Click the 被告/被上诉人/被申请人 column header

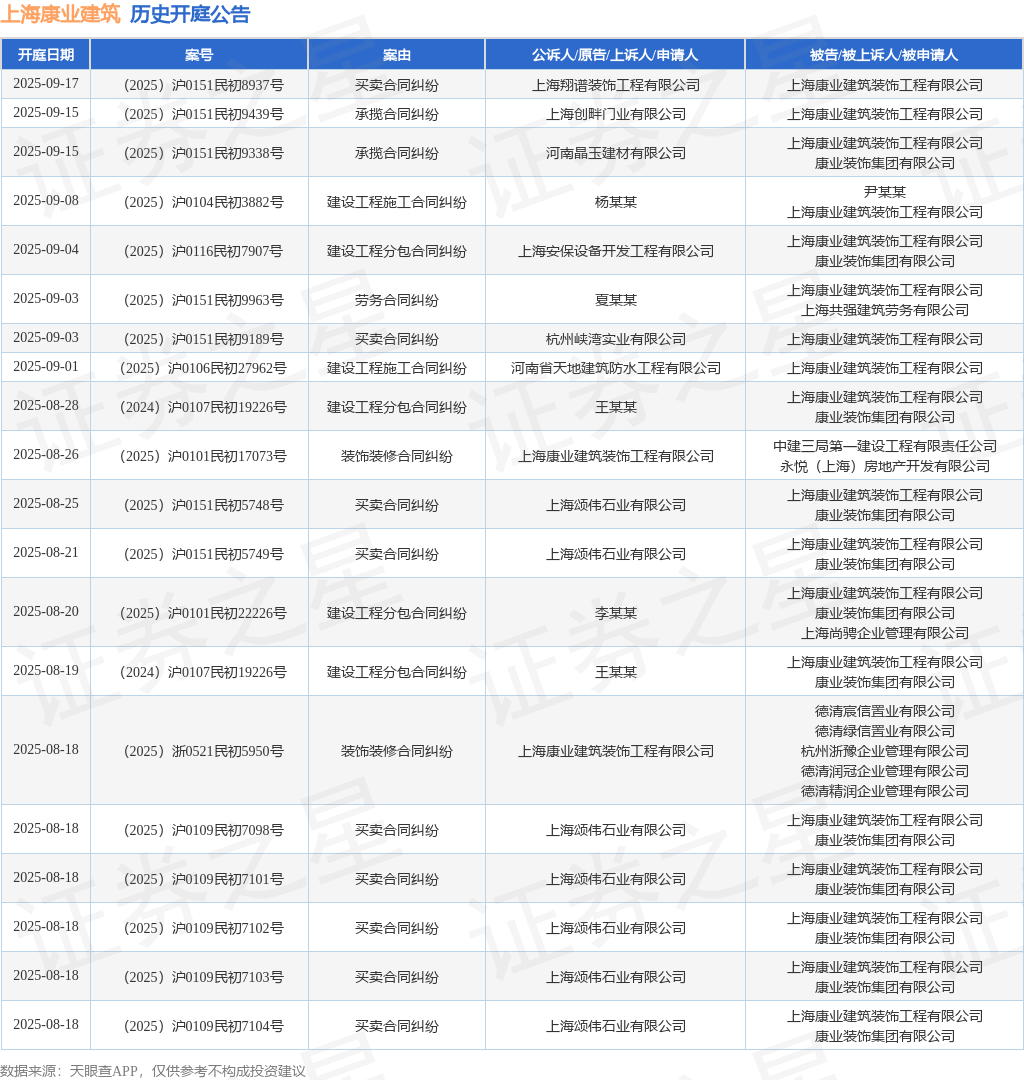coord(884,54)
